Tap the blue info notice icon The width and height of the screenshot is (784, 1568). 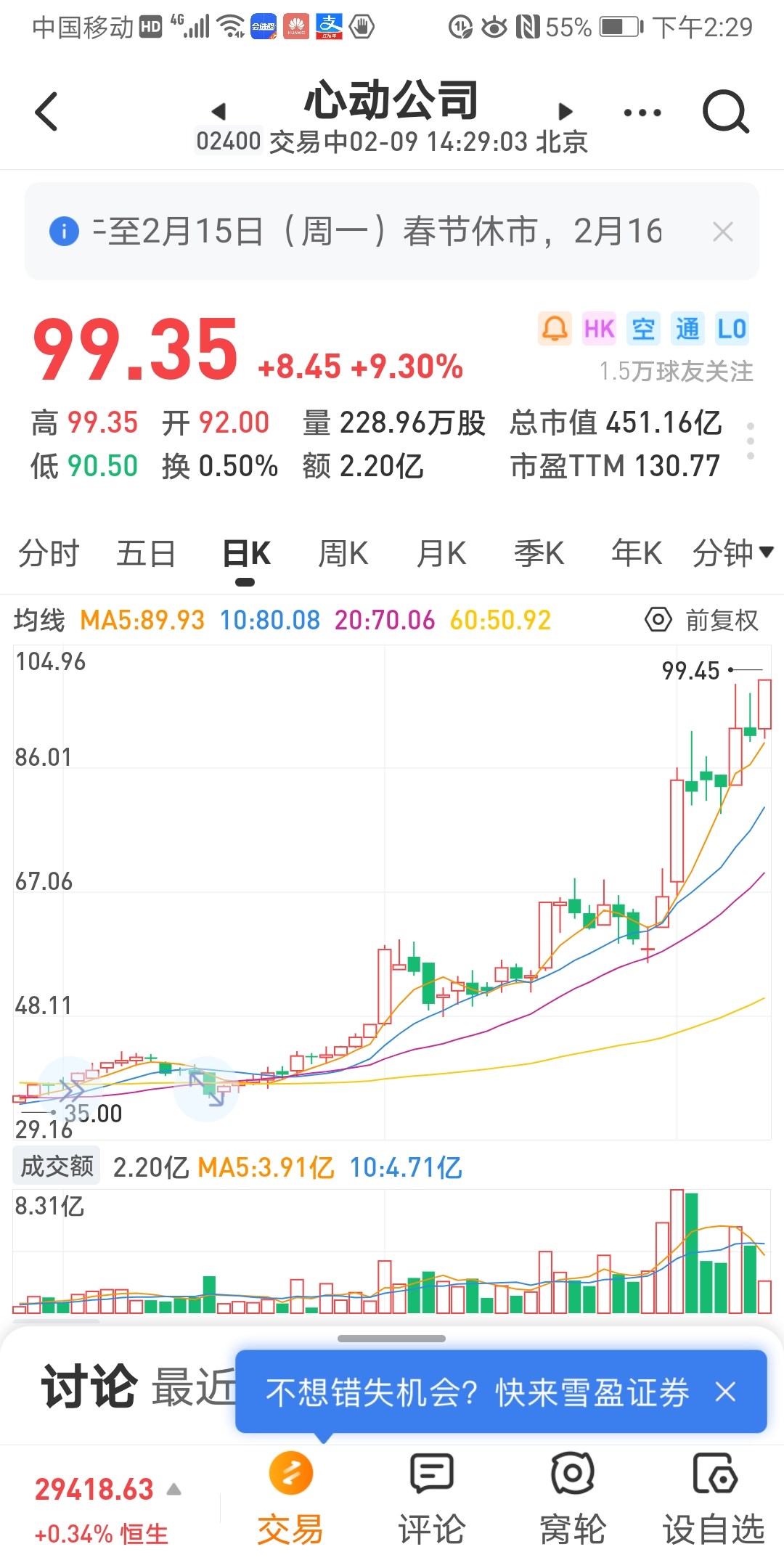pyautogui.click(x=64, y=232)
